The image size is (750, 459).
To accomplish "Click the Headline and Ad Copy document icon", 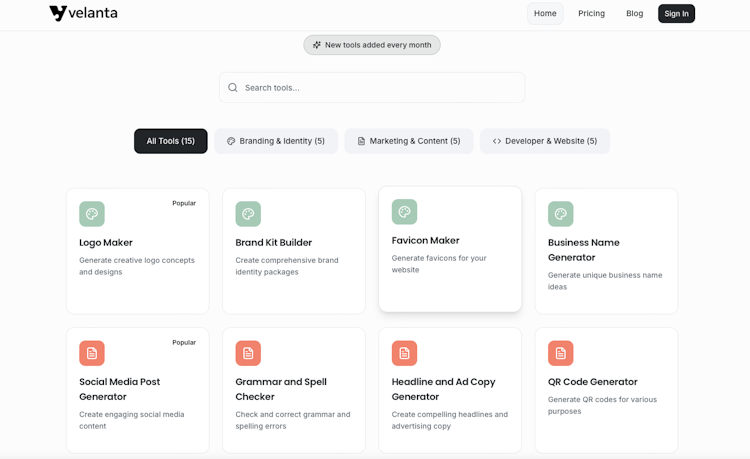I will coord(404,353).
